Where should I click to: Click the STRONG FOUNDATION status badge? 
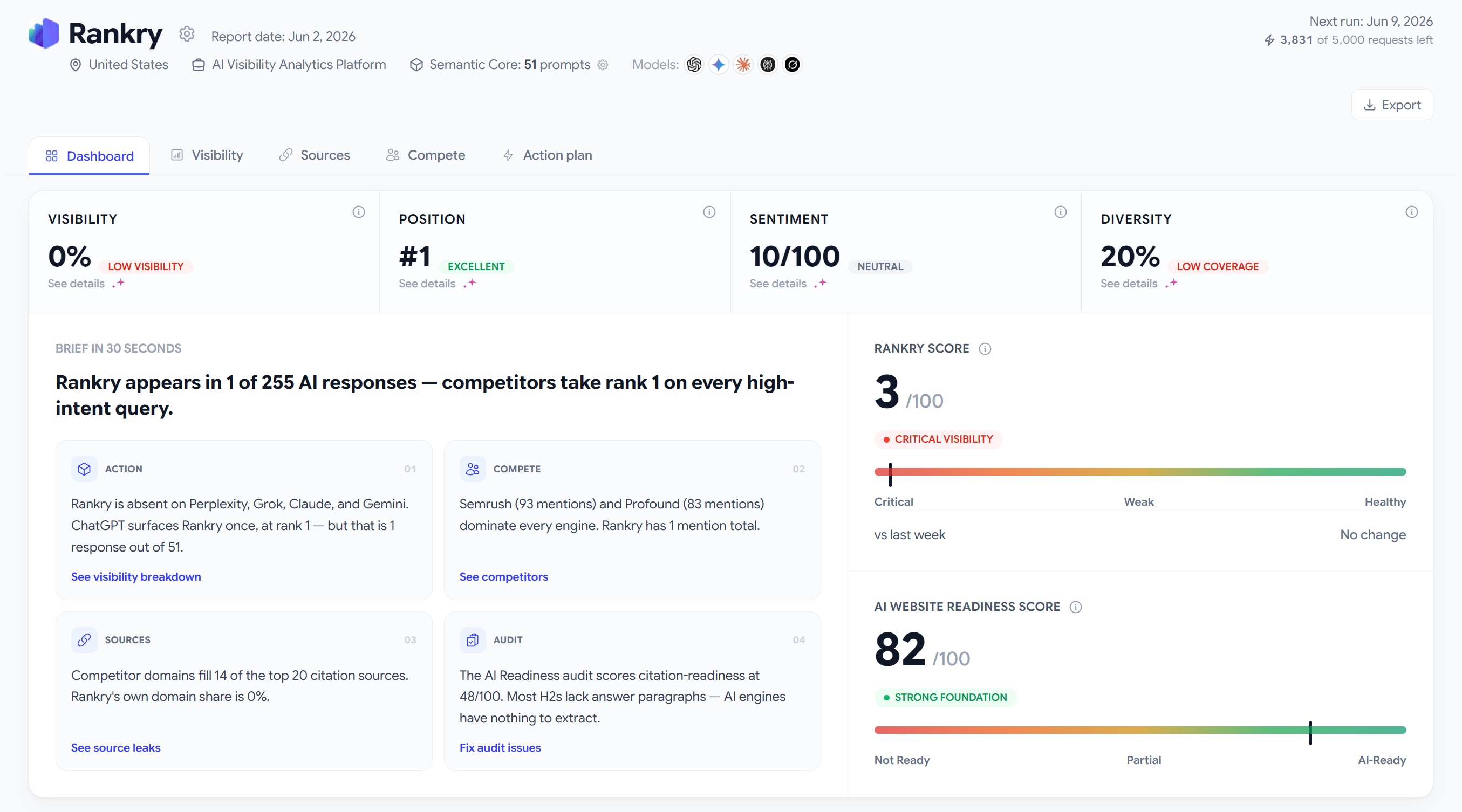[945, 698]
